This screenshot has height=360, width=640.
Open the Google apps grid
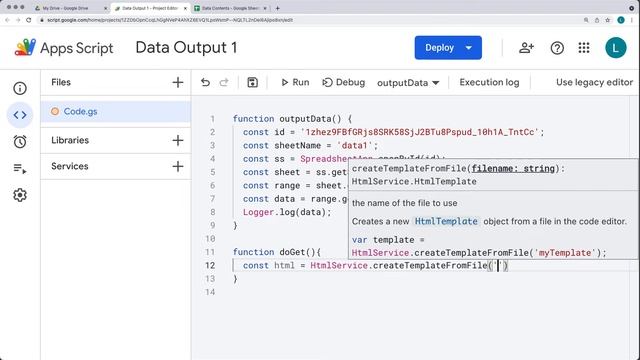tap(584, 48)
